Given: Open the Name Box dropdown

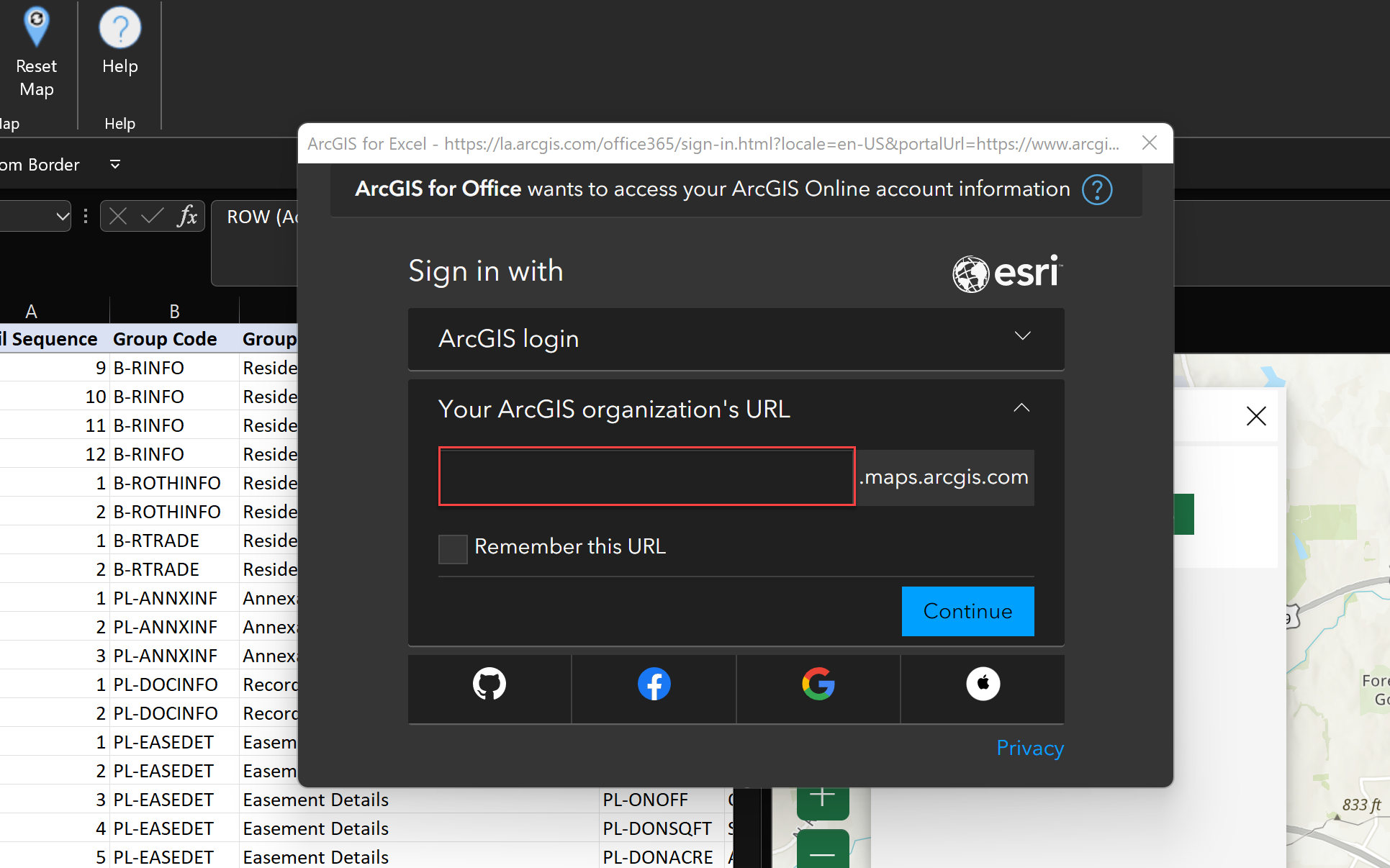Looking at the screenshot, I should coord(63,216).
